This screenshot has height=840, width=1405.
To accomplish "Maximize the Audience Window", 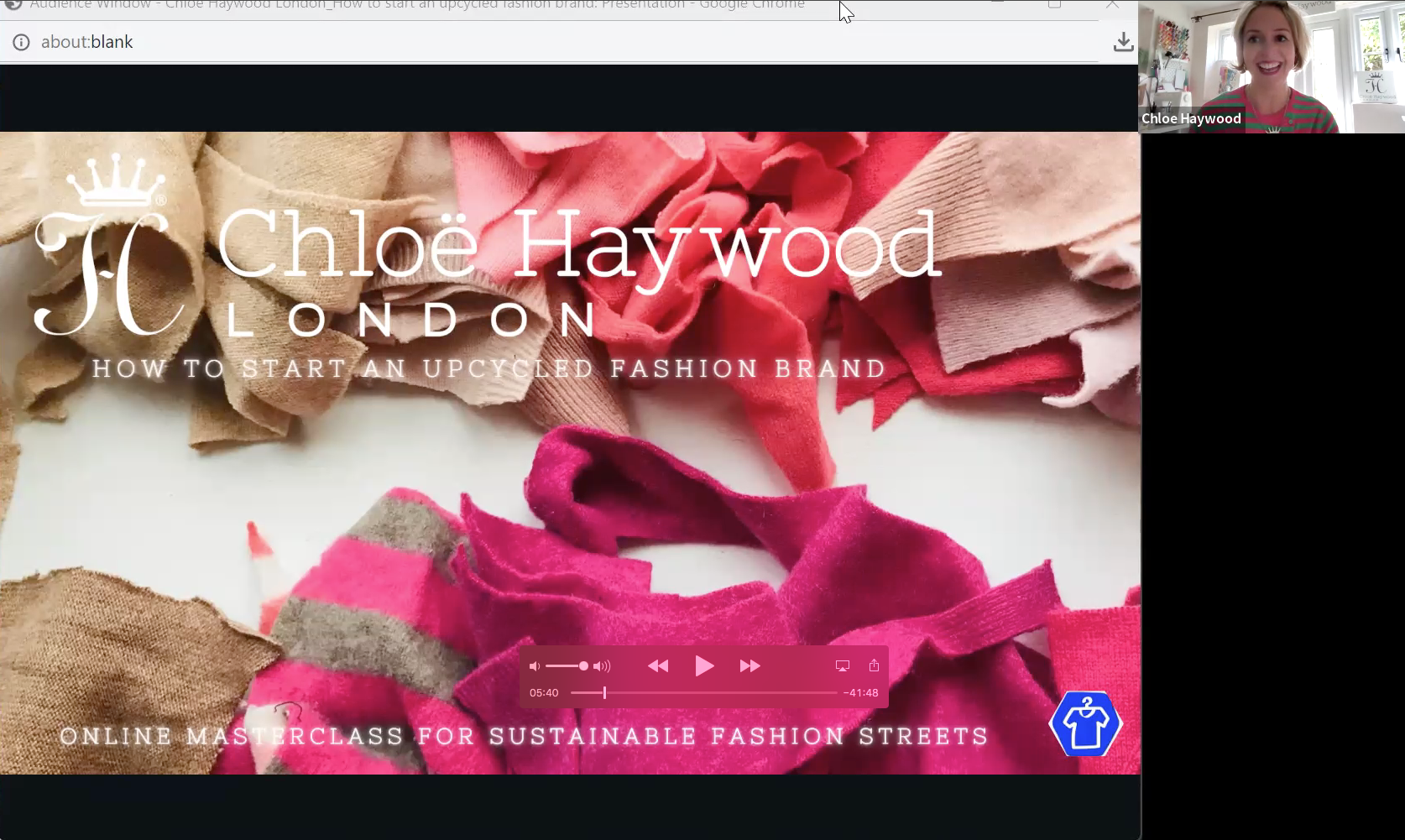I will point(1055,4).
